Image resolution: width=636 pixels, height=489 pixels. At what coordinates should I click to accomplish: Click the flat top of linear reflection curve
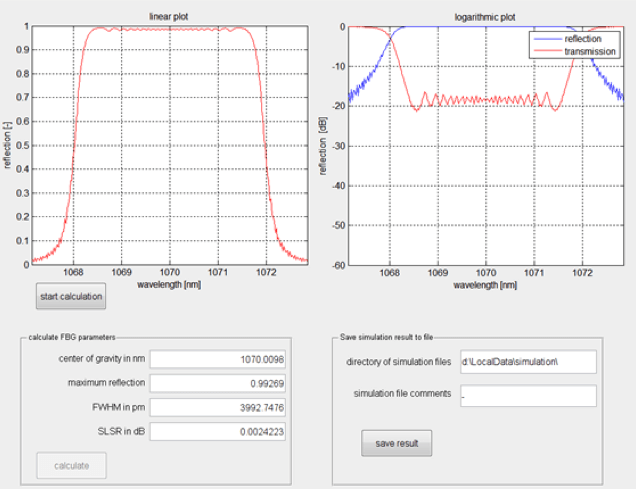point(170,29)
